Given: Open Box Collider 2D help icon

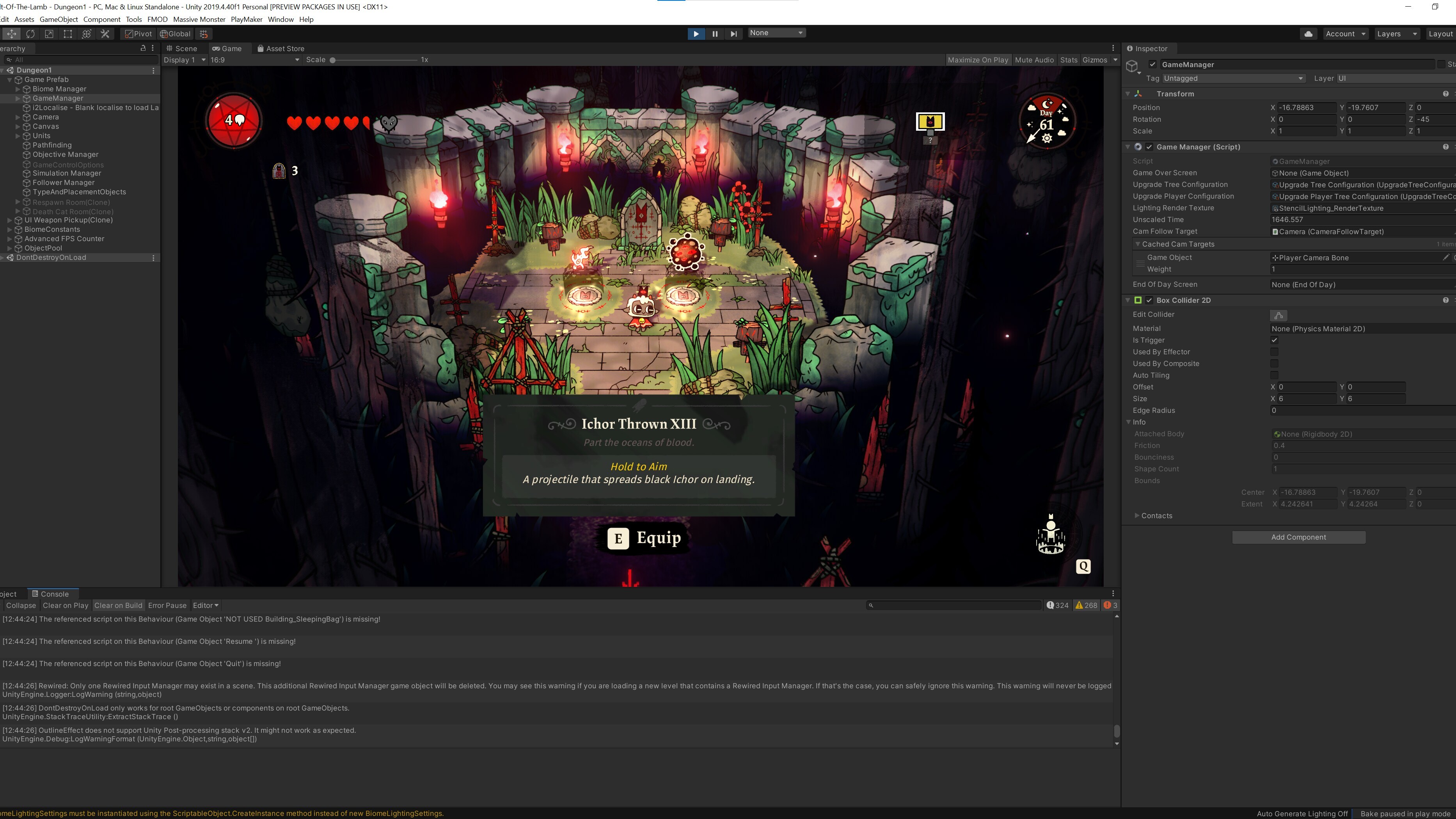Looking at the screenshot, I should click(1445, 300).
